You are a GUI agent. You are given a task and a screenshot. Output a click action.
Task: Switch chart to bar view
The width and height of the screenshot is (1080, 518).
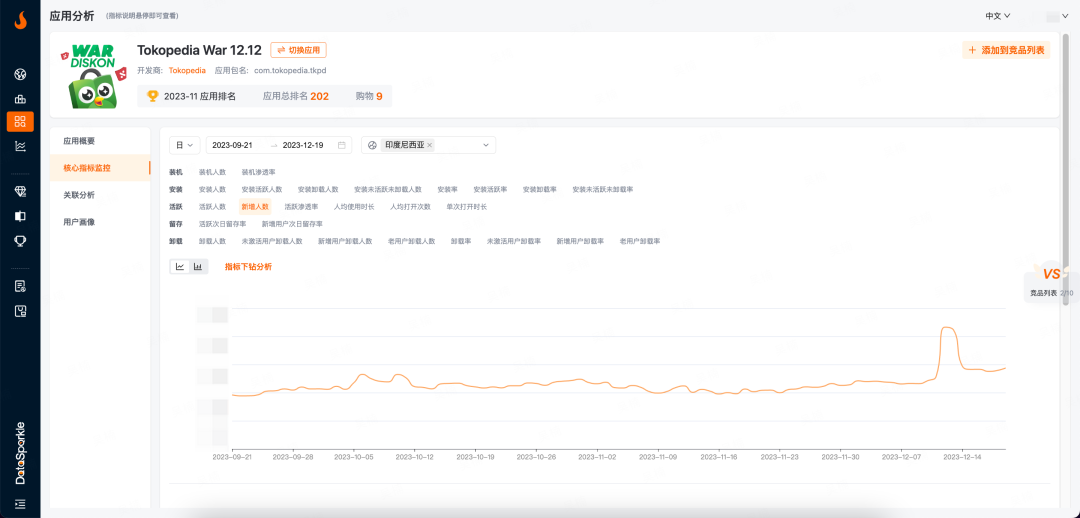click(198, 267)
